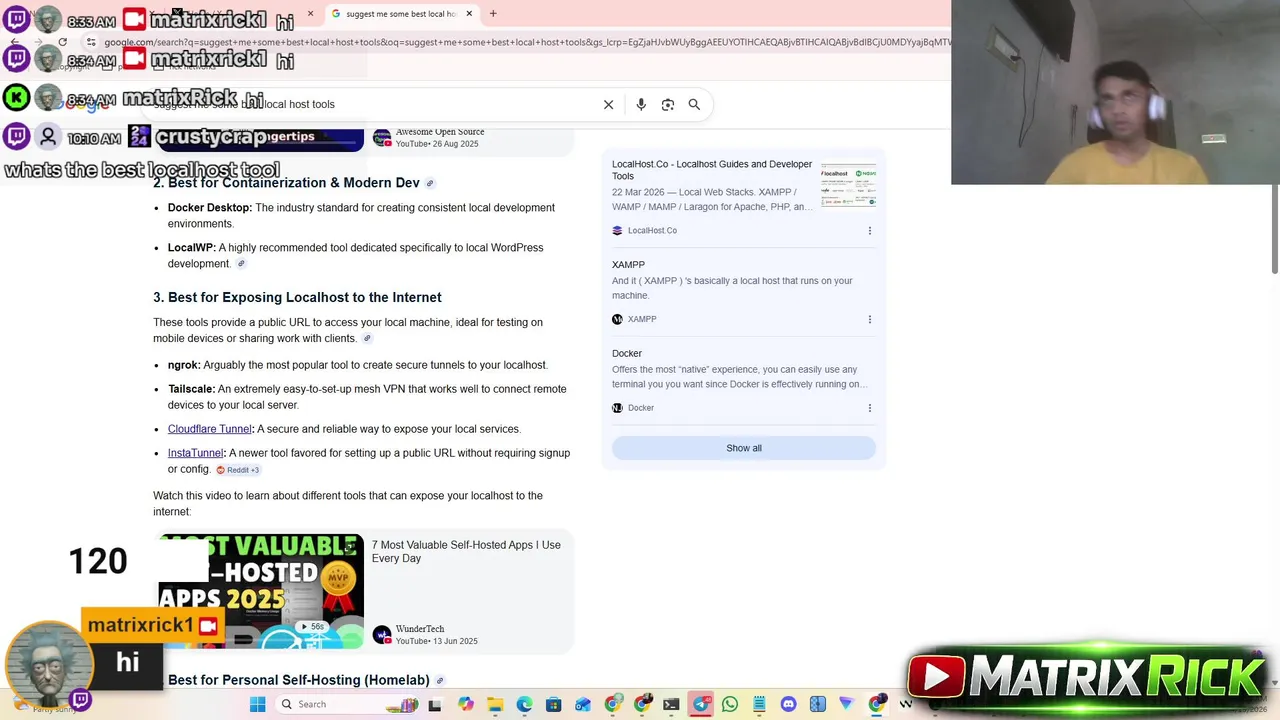The image size is (1280, 720).
Task: Click the Awesome Open Source channel avatar
Action: 381,138
